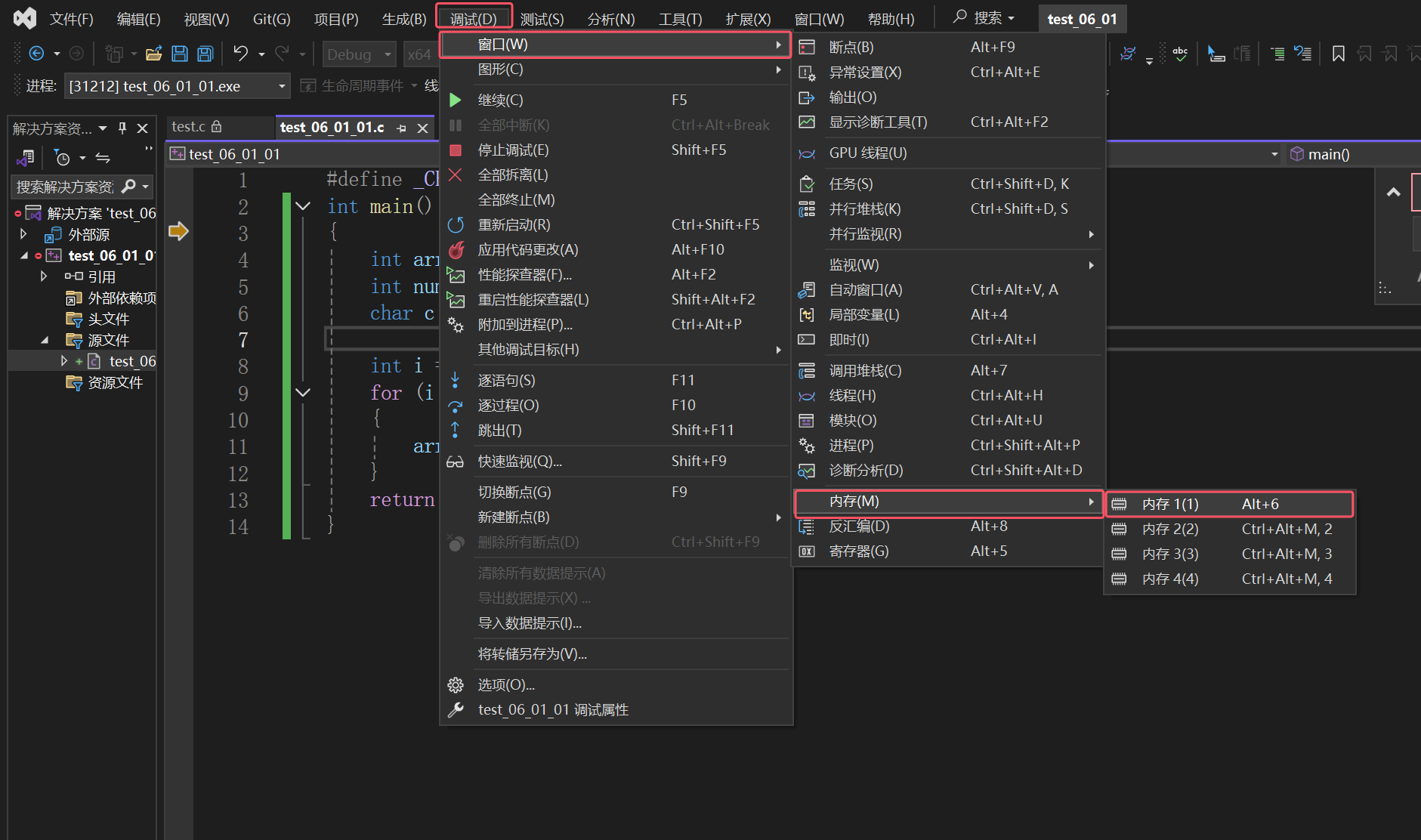Click the Disassembly icon
This screenshot has width=1421, height=840.
(807, 527)
